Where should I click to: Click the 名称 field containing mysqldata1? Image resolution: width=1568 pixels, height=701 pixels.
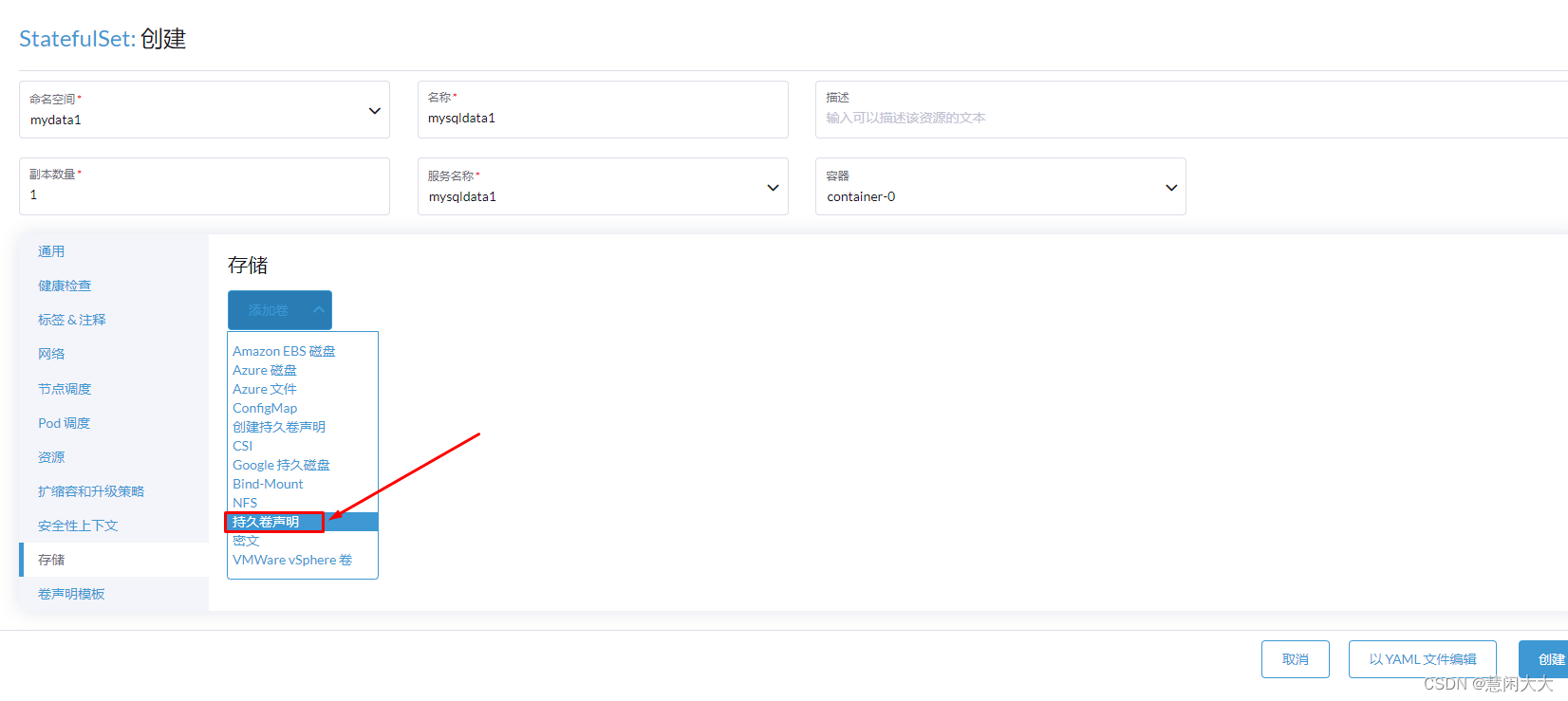[603, 110]
